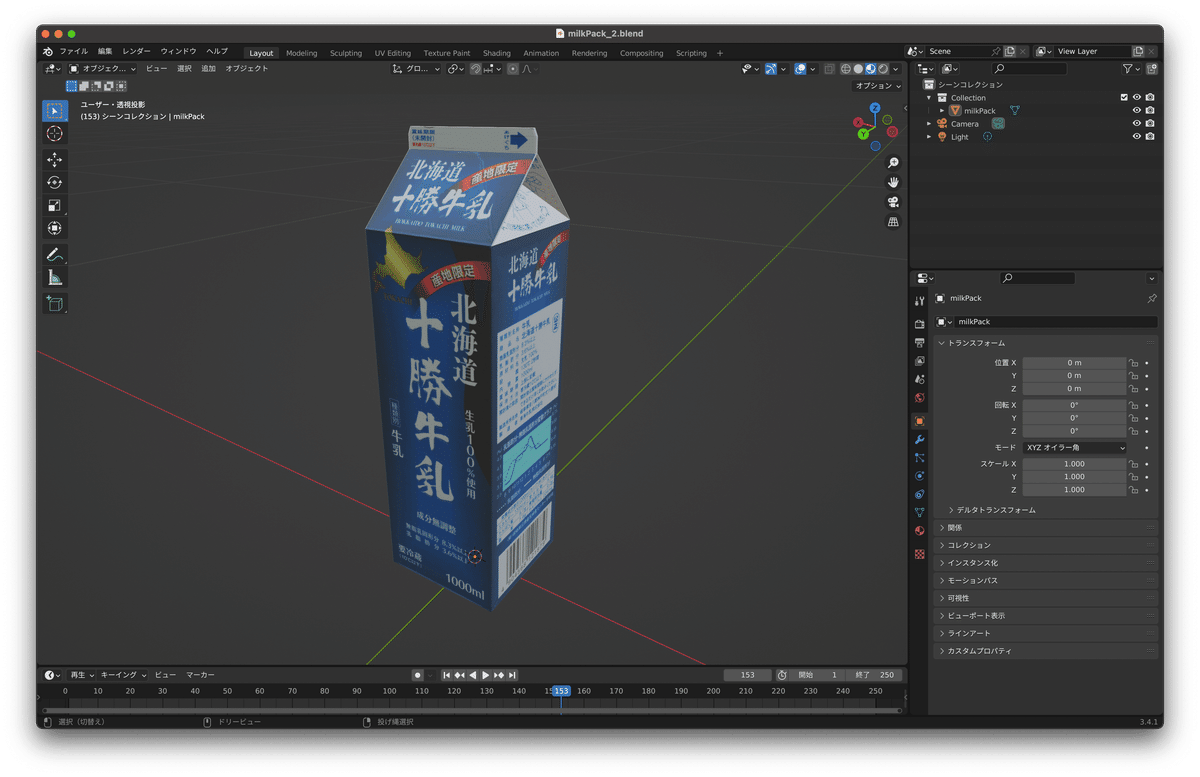
Task: Switch perspective/orthographic grid icon
Action: [x=893, y=222]
